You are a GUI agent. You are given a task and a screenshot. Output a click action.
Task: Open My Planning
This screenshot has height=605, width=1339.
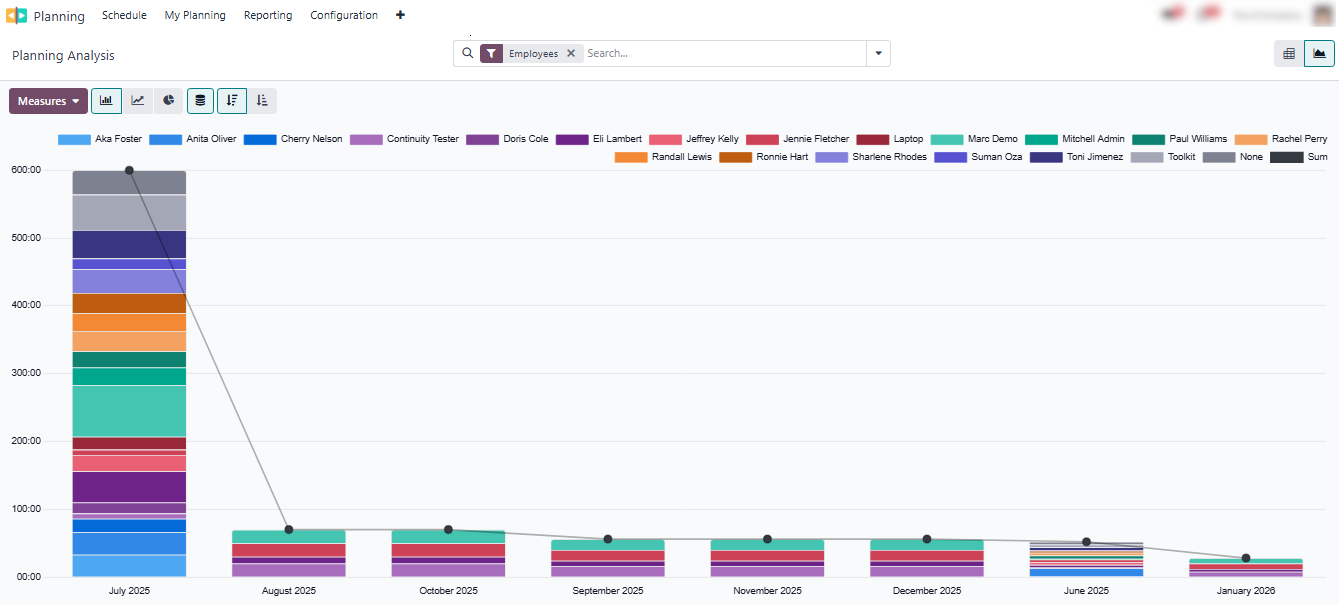click(195, 15)
